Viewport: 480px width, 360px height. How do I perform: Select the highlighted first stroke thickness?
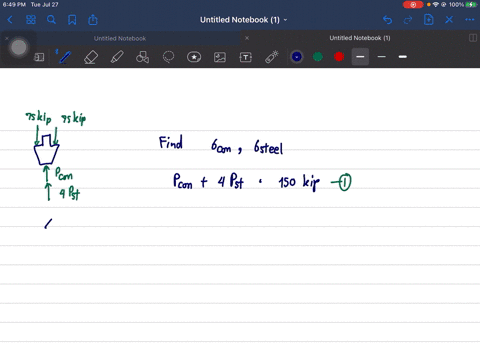tap(360, 57)
